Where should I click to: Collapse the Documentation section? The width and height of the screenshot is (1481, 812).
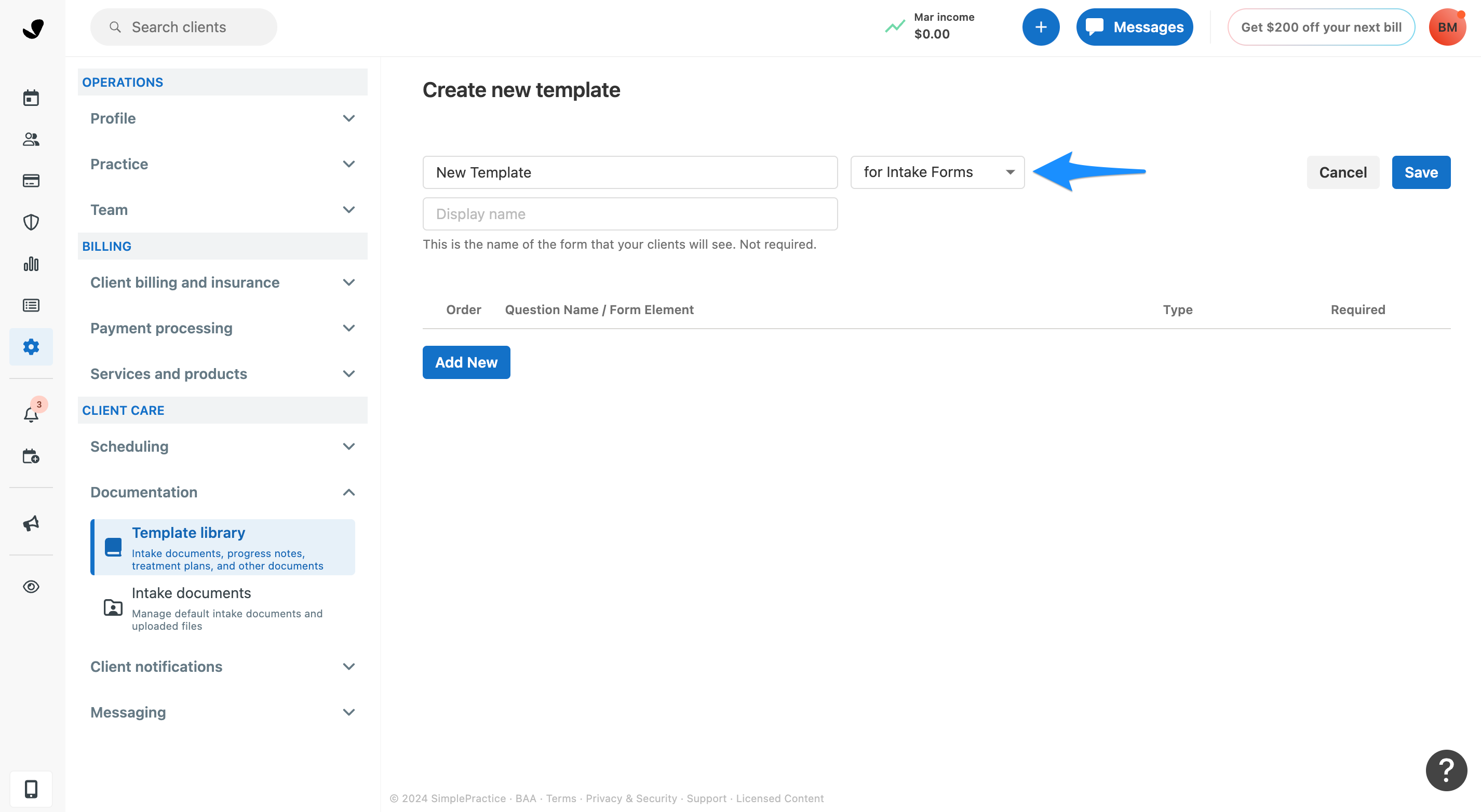222,493
